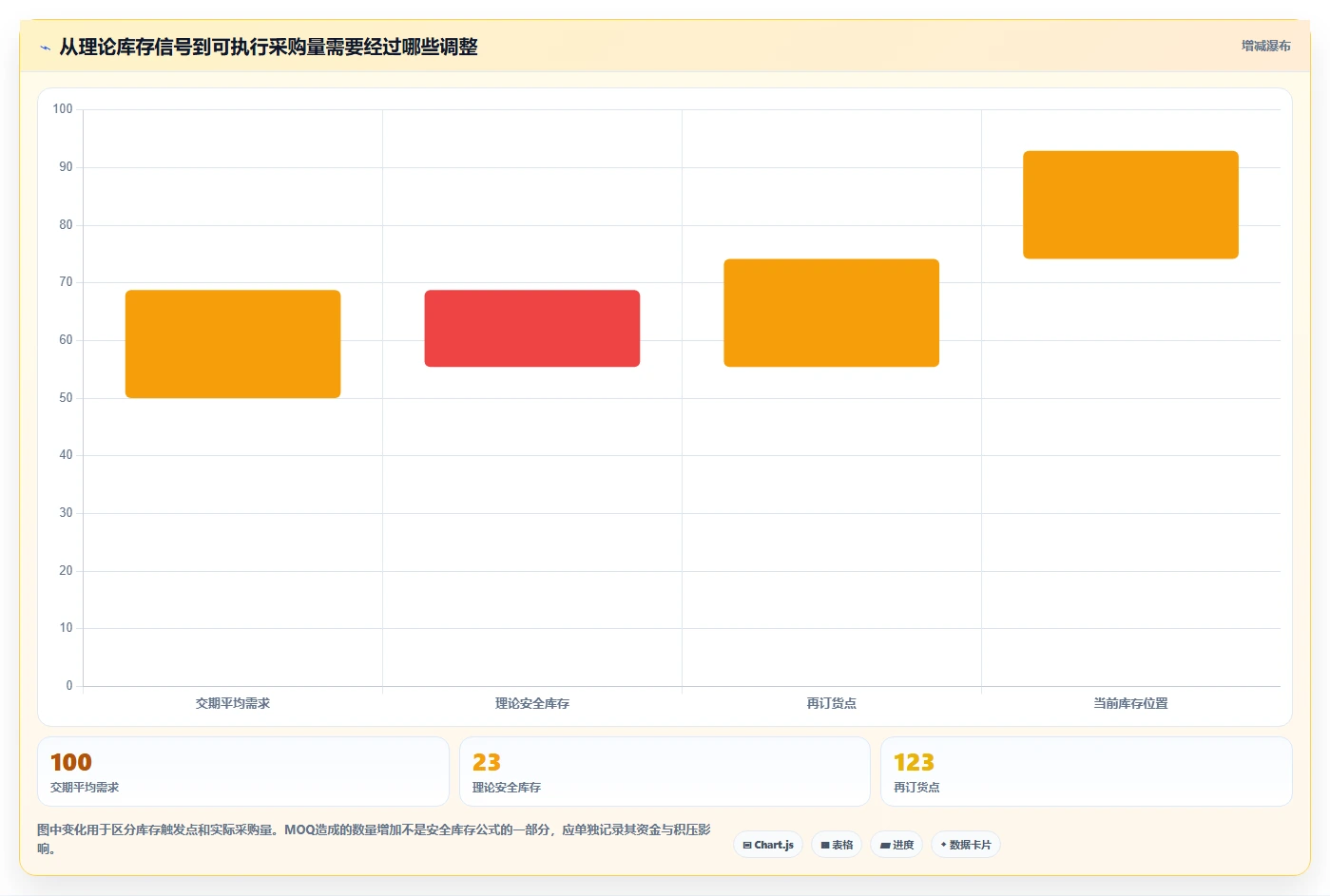This screenshot has height=896, width=1330.
Task: Click the y-axis value 100
Action: [x=63, y=109]
